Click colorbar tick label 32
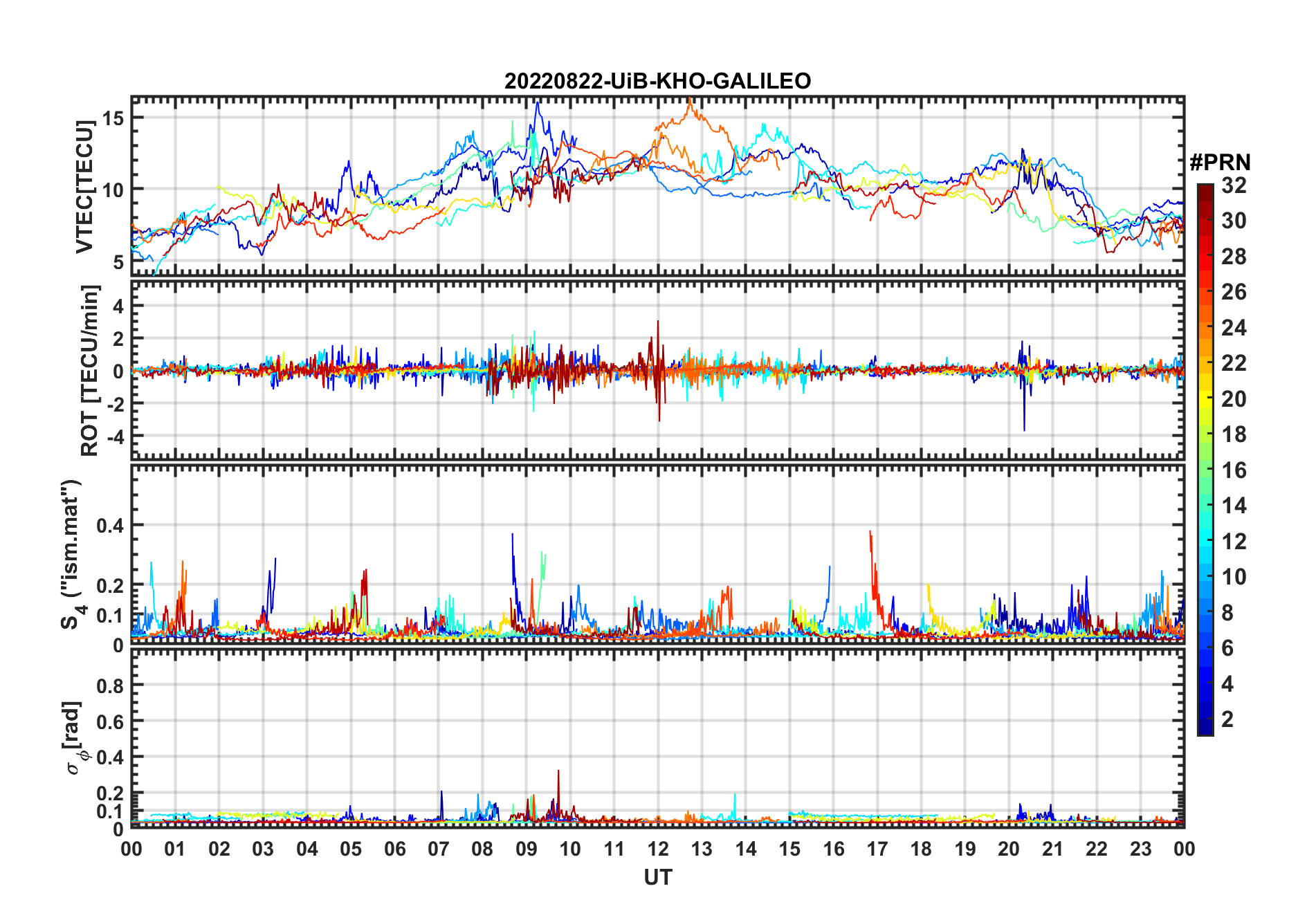This screenshot has width=1316, height=920. click(x=1234, y=185)
